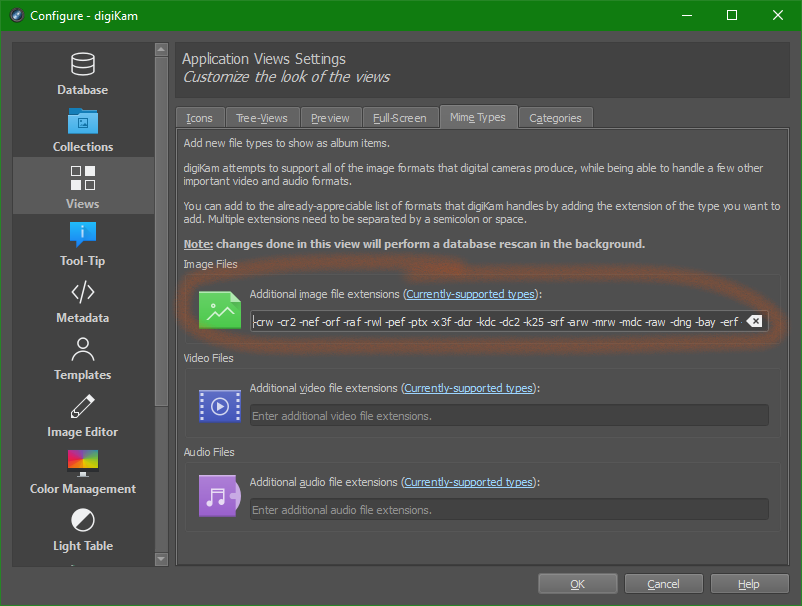Open Color Management settings
The image size is (802, 606).
tap(83, 473)
